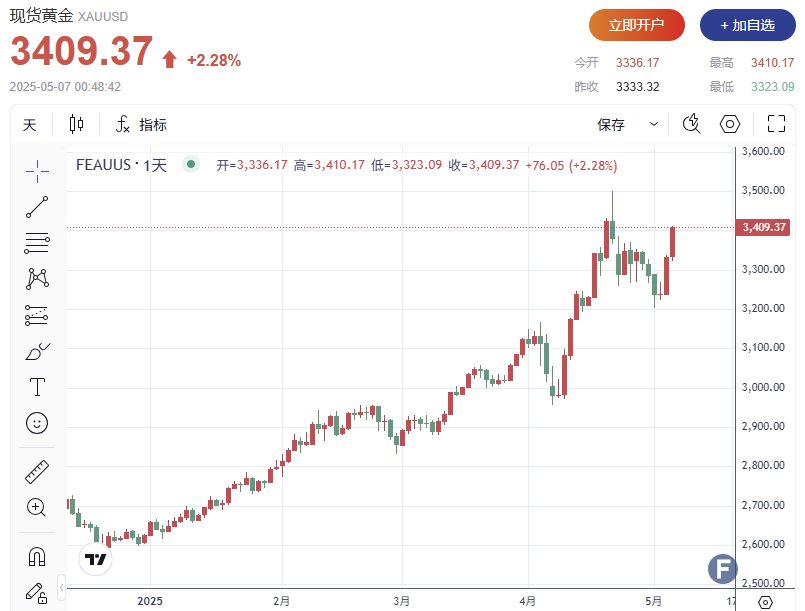Expand the 保存 dropdown arrow
Image resolution: width=805 pixels, height=611 pixels.
tap(654, 125)
